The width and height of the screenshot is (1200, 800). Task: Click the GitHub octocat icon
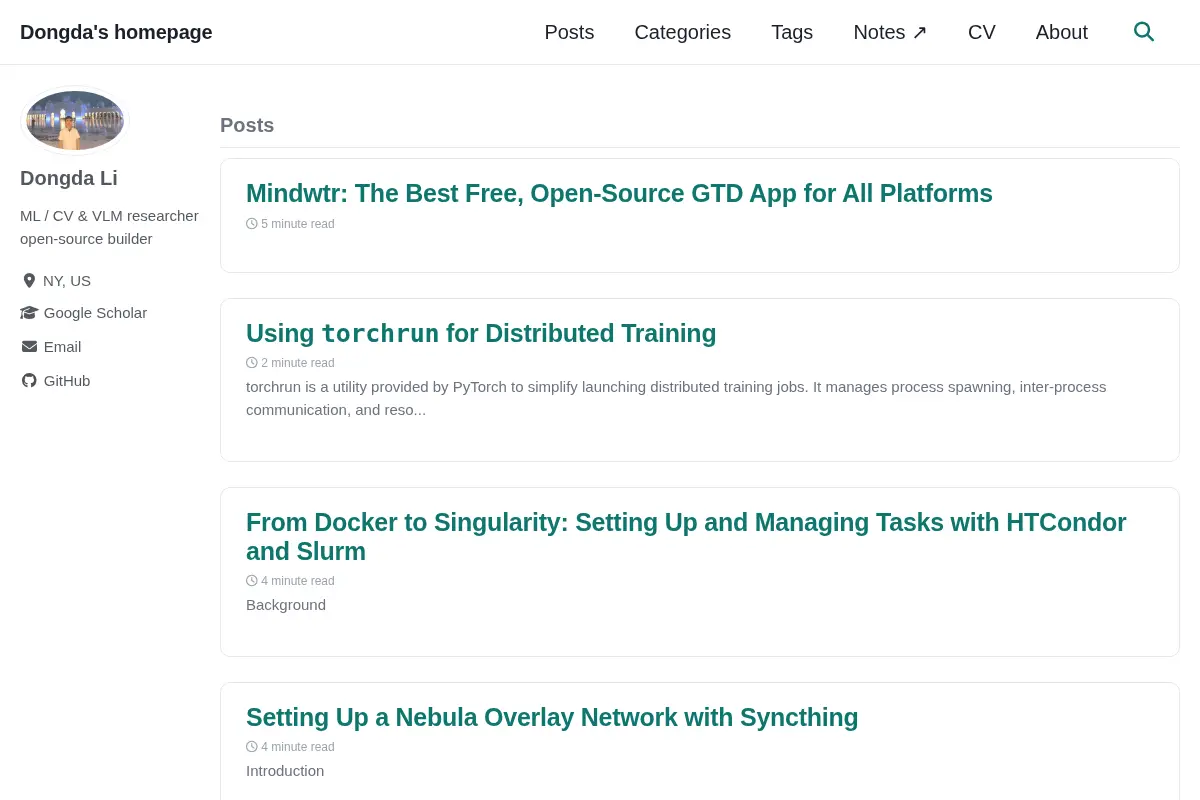coord(29,381)
